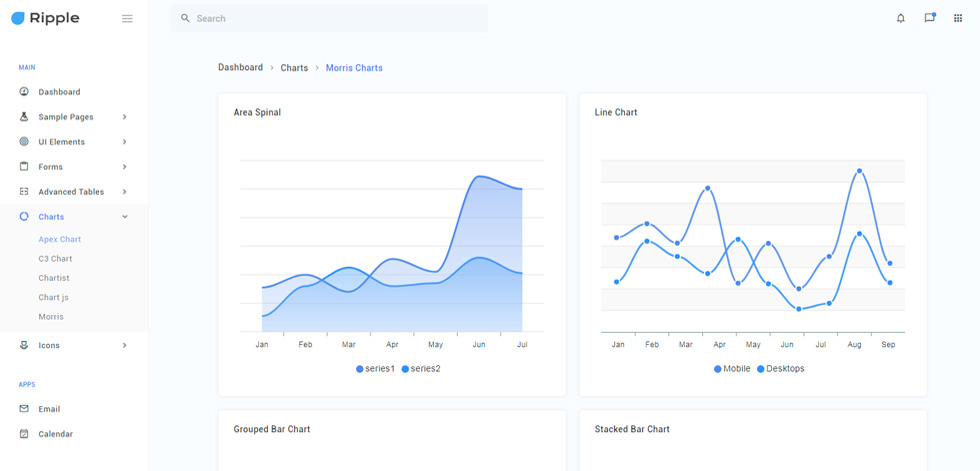
Task: Open Apex Chart submenu item
Action: [60, 239]
